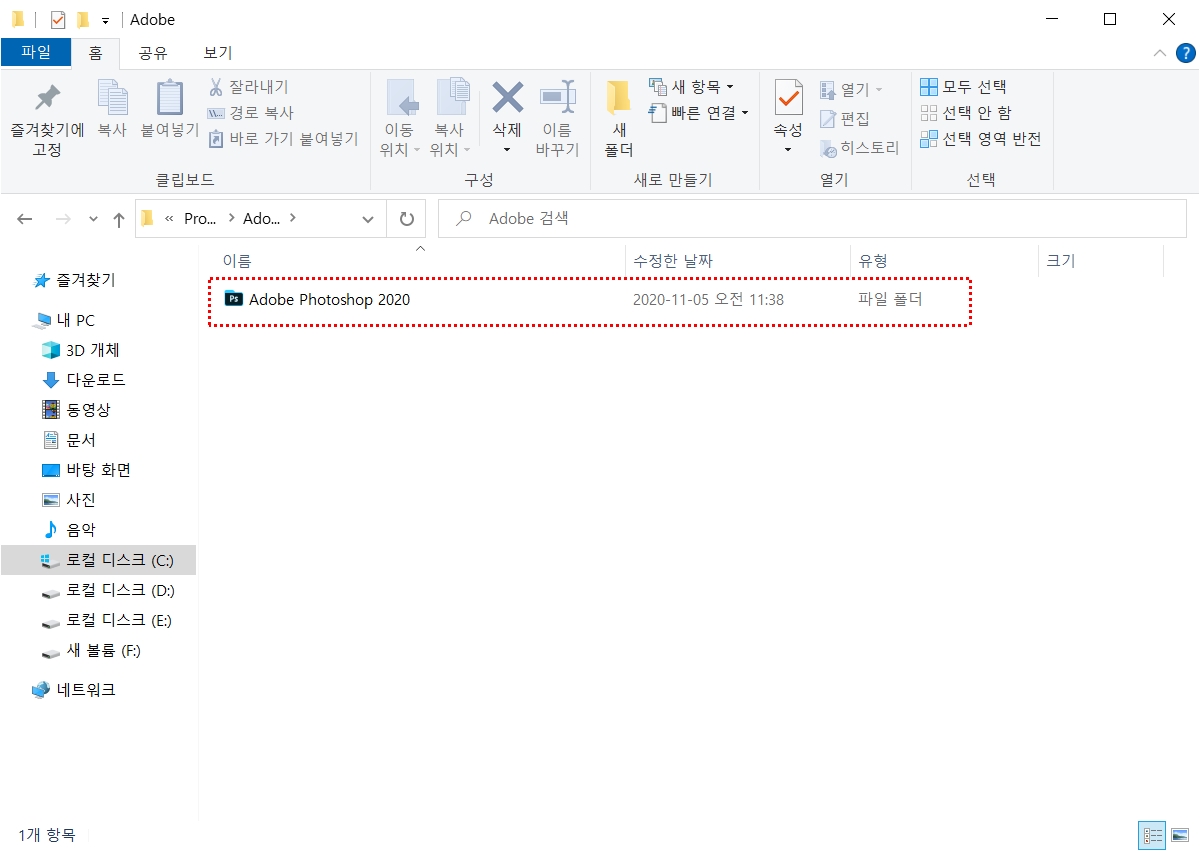Click the Back navigation arrow
The image size is (1200, 851).
click(x=25, y=219)
